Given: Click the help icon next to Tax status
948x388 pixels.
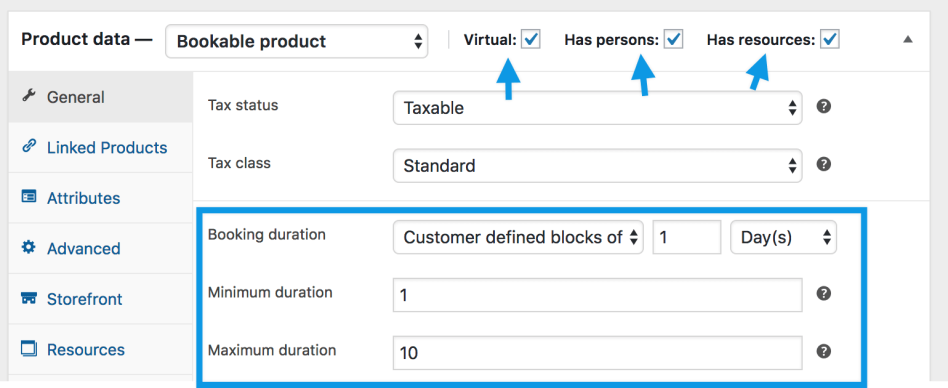Looking at the screenshot, I should click(823, 106).
